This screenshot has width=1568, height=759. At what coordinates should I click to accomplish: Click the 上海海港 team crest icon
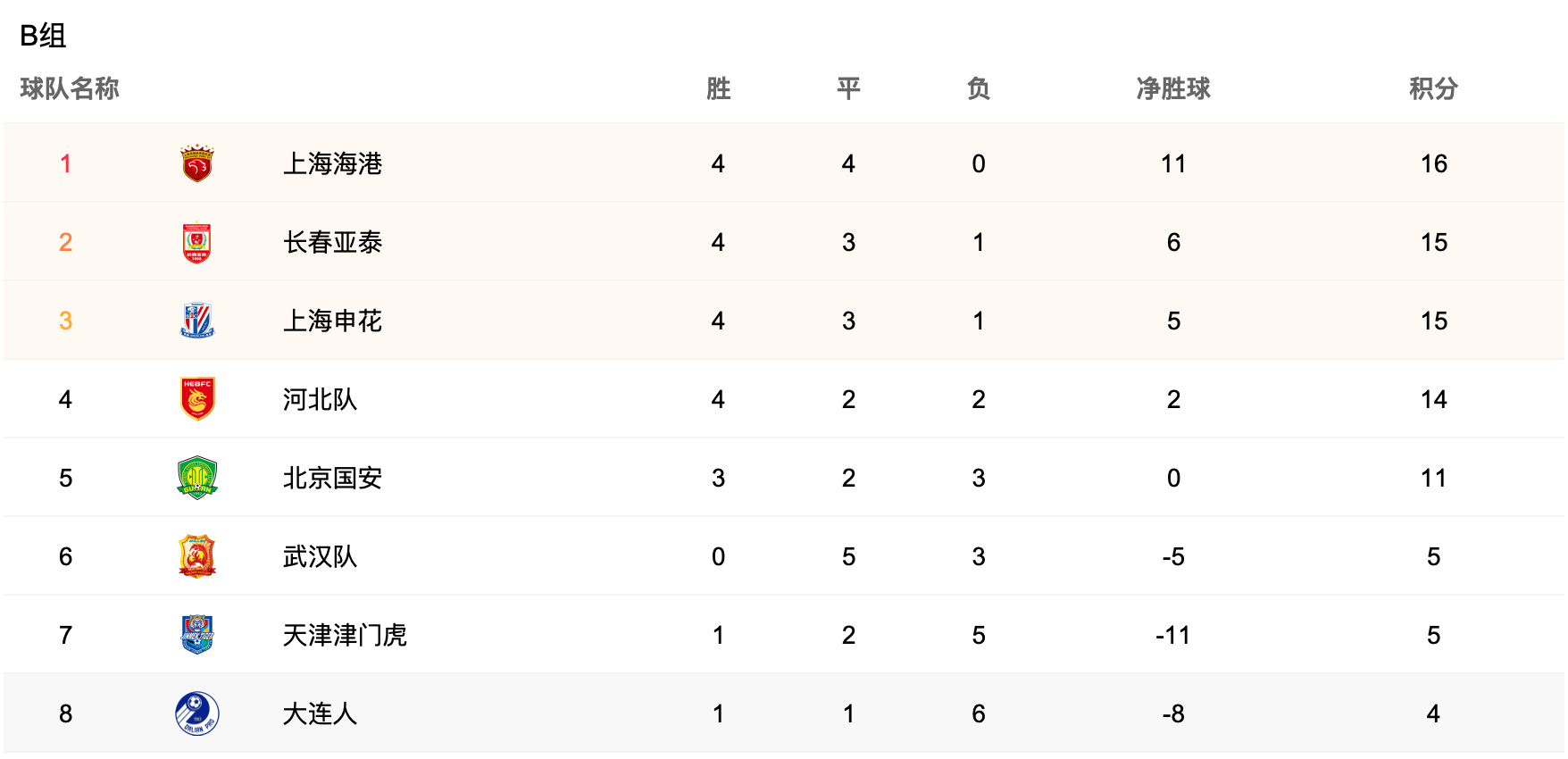[196, 163]
